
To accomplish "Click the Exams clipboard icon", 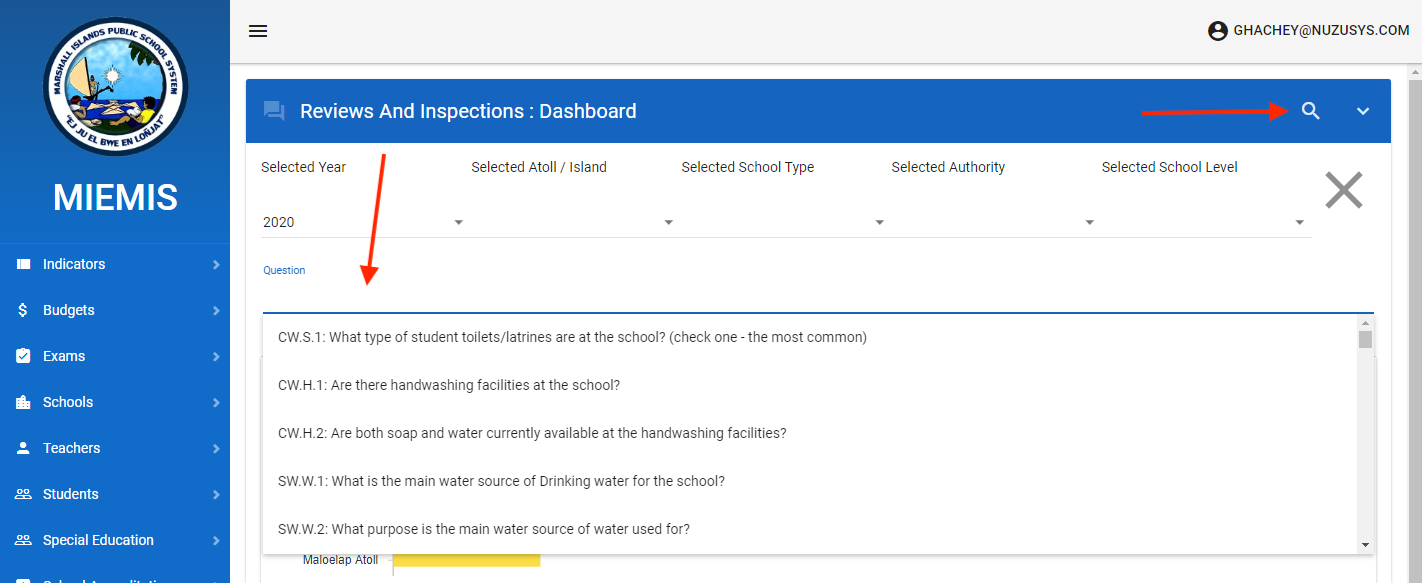I will pos(24,356).
